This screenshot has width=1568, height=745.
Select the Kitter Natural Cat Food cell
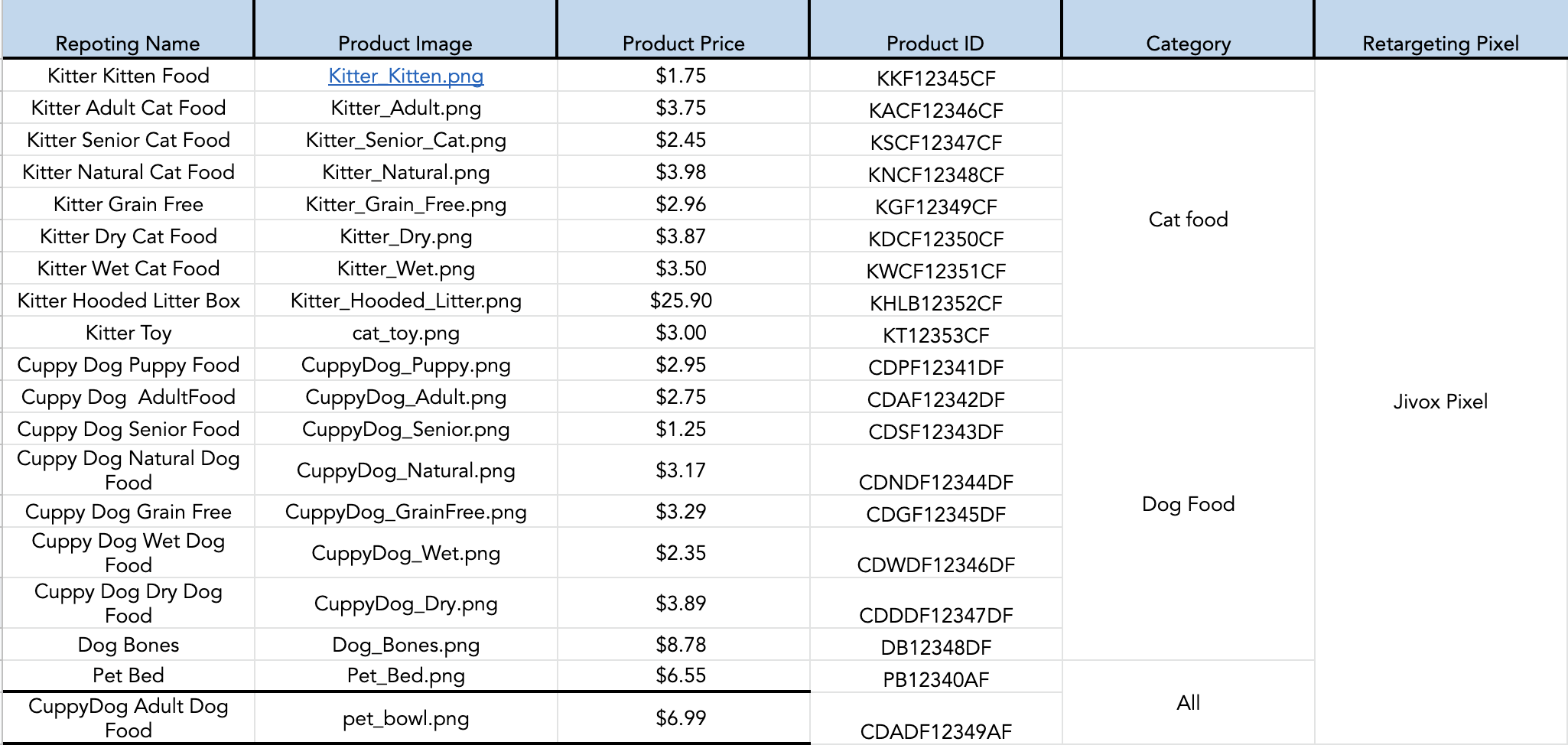click(x=128, y=172)
